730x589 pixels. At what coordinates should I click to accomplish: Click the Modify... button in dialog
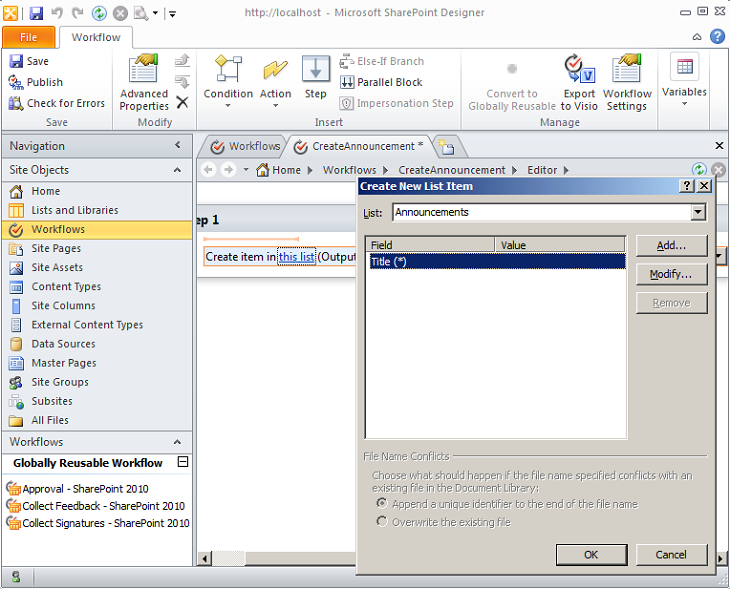pos(671,274)
